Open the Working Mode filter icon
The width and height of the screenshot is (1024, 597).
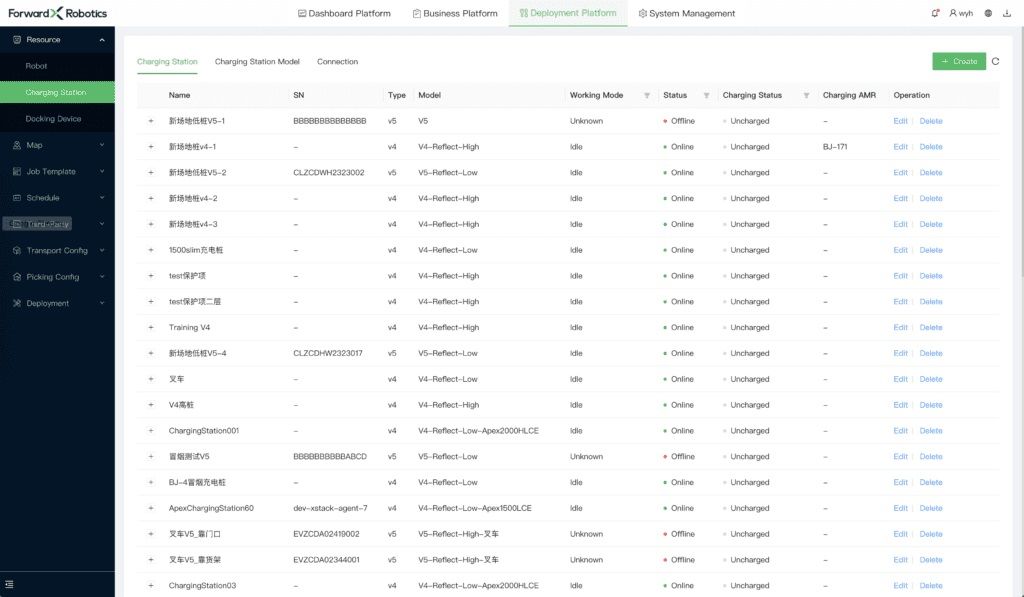(647, 96)
